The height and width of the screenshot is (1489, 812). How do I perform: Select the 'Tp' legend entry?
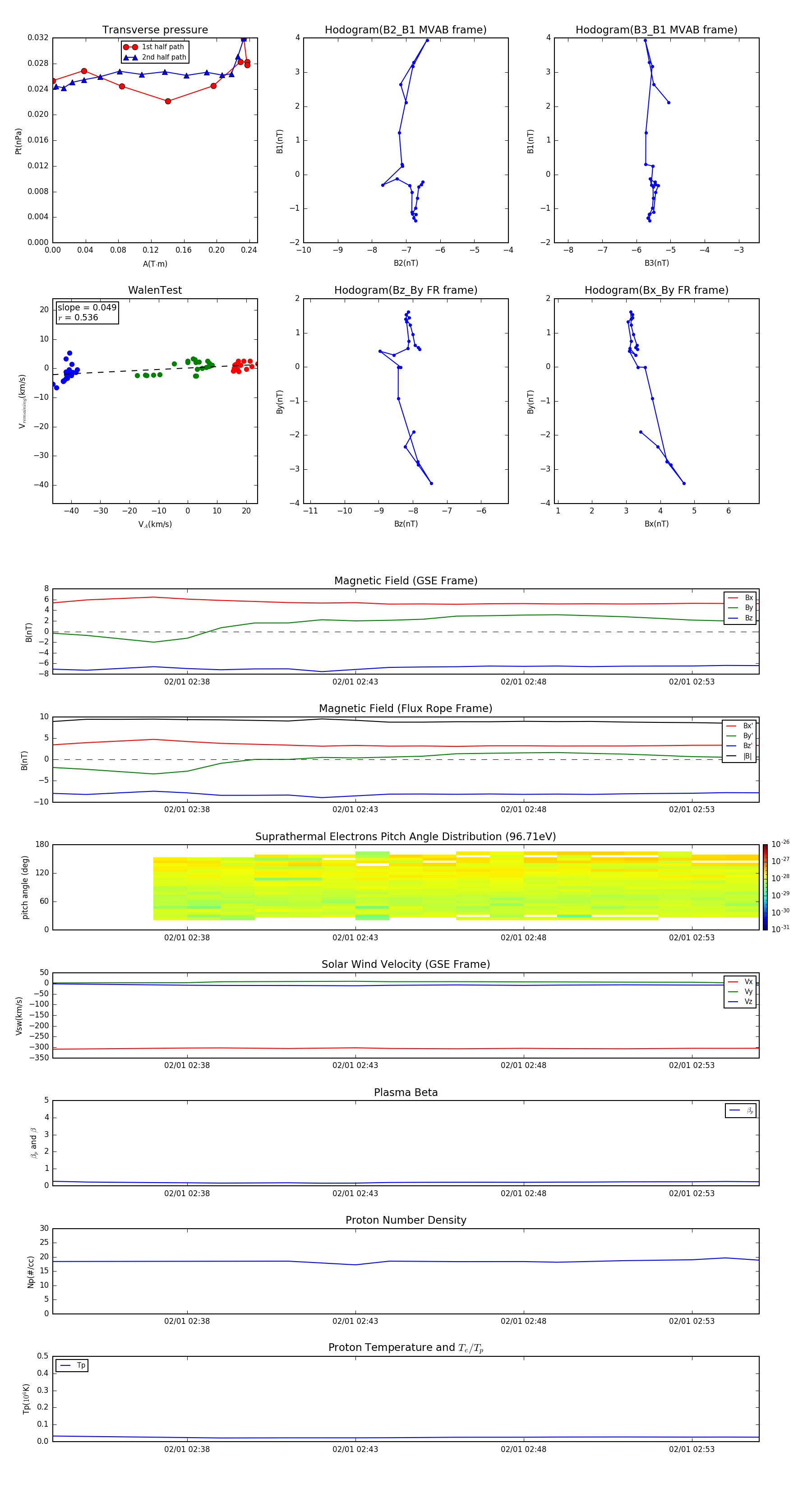tap(72, 1365)
